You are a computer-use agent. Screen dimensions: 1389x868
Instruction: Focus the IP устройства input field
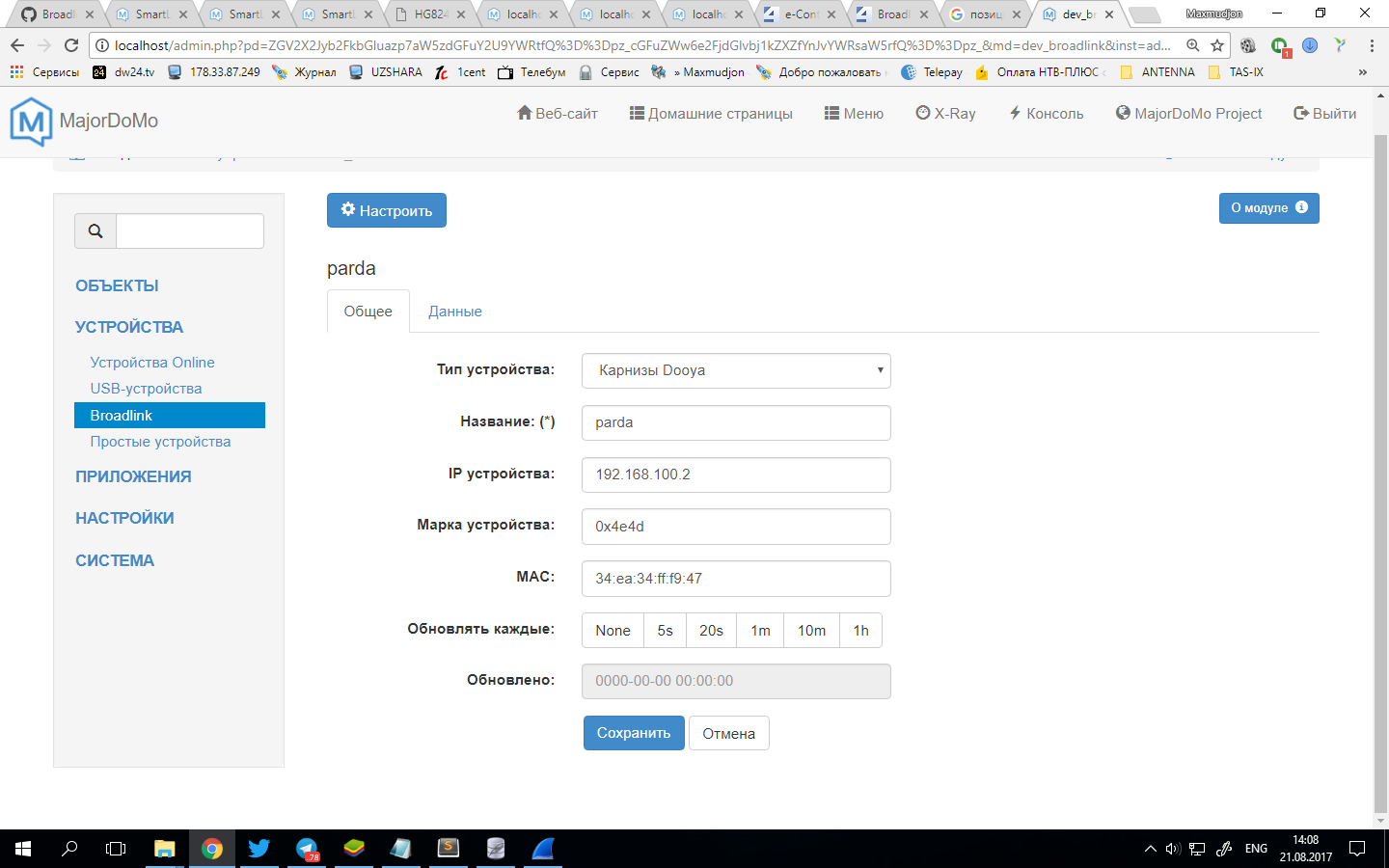coord(736,475)
